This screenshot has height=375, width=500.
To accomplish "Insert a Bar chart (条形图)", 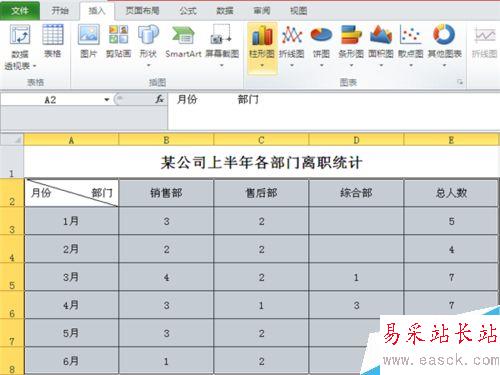I will [x=351, y=45].
